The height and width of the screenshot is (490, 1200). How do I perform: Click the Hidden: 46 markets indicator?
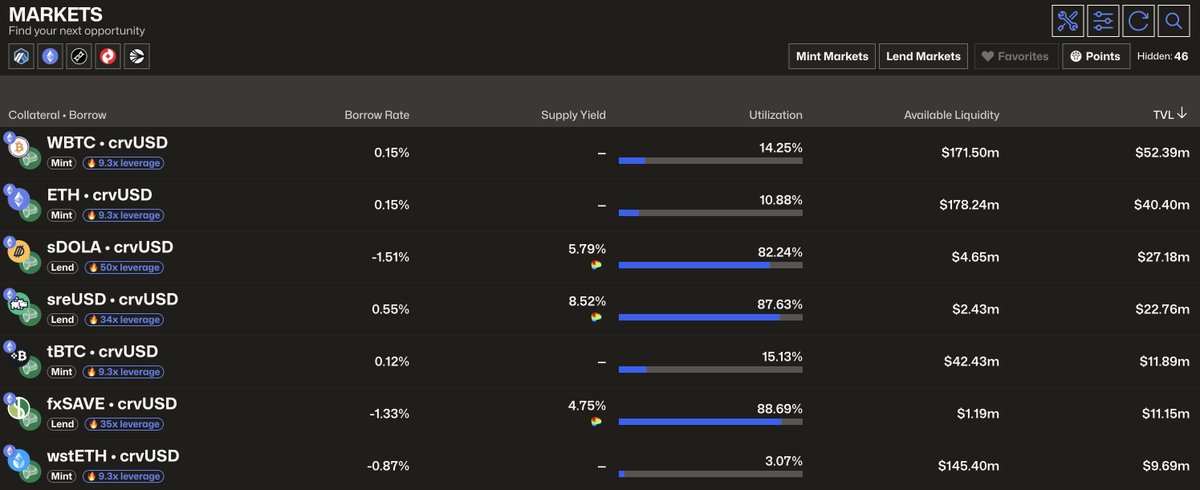pos(1163,56)
